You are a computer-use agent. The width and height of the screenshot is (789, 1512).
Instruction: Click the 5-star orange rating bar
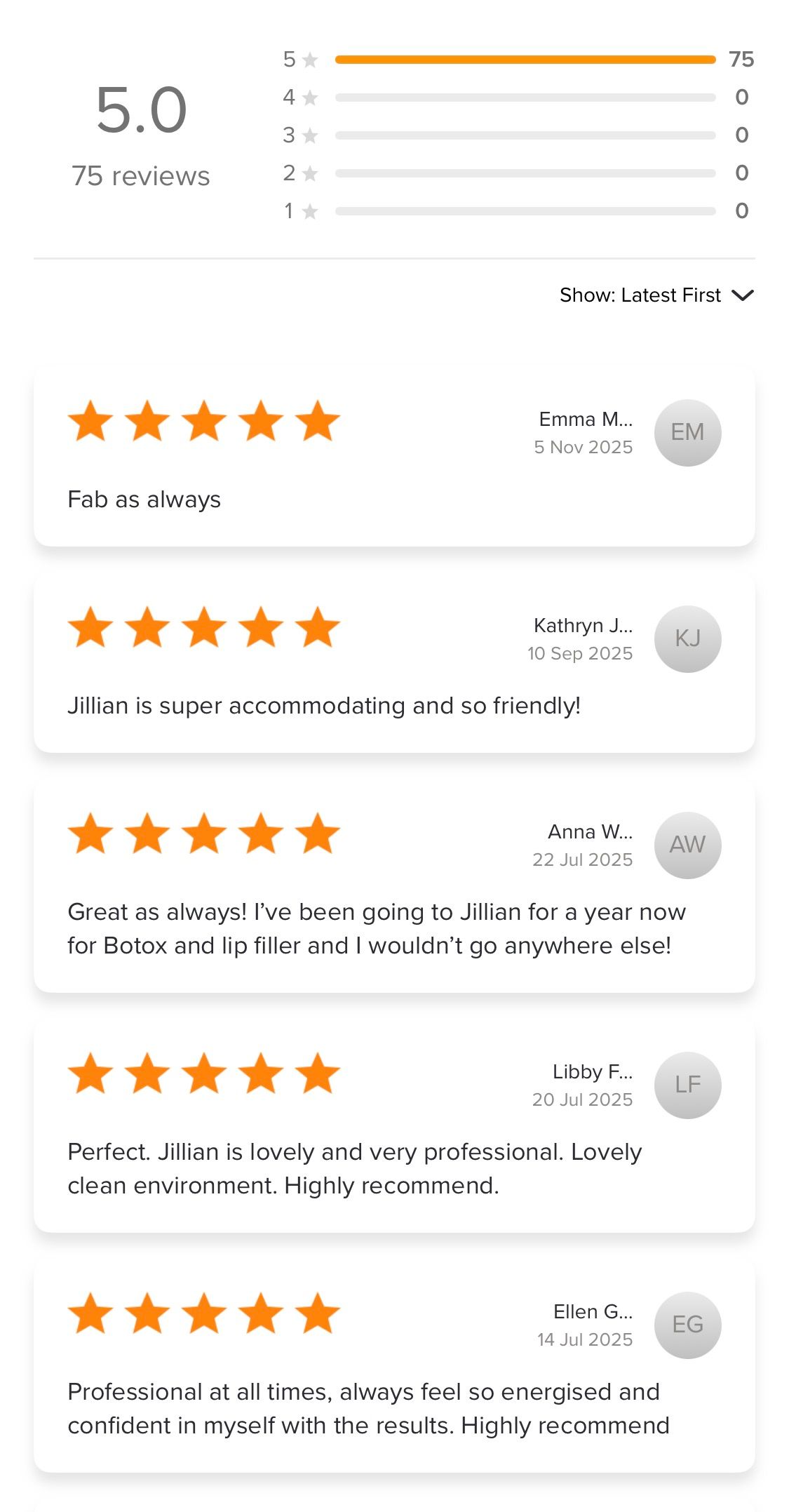click(525, 60)
